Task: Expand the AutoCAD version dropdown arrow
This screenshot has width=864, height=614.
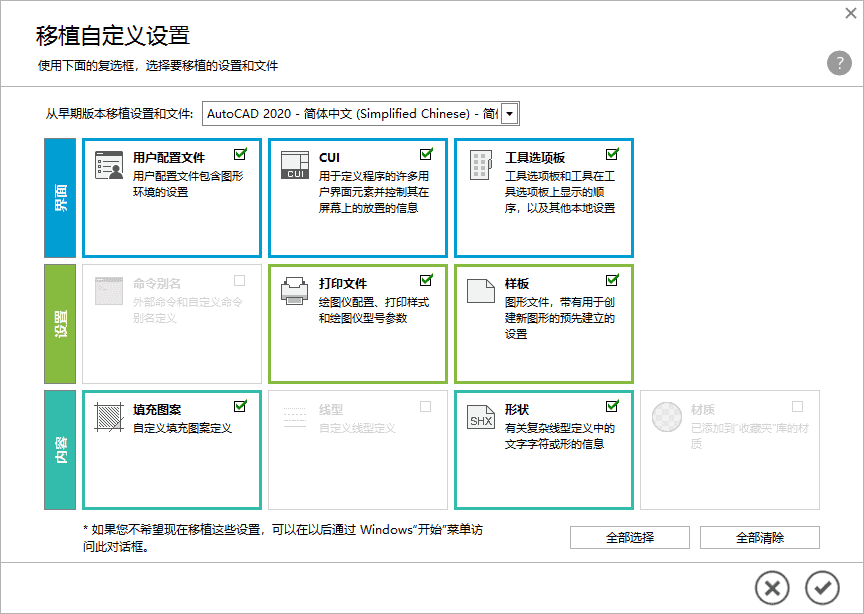Action: point(510,114)
